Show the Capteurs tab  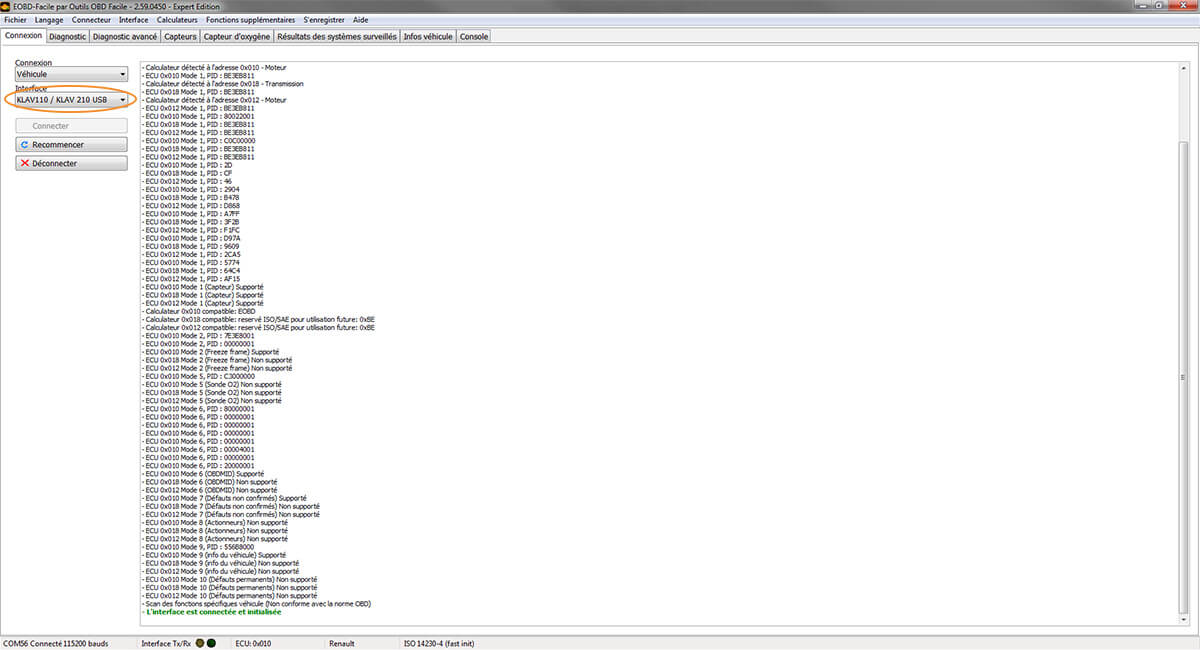click(x=181, y=37)
